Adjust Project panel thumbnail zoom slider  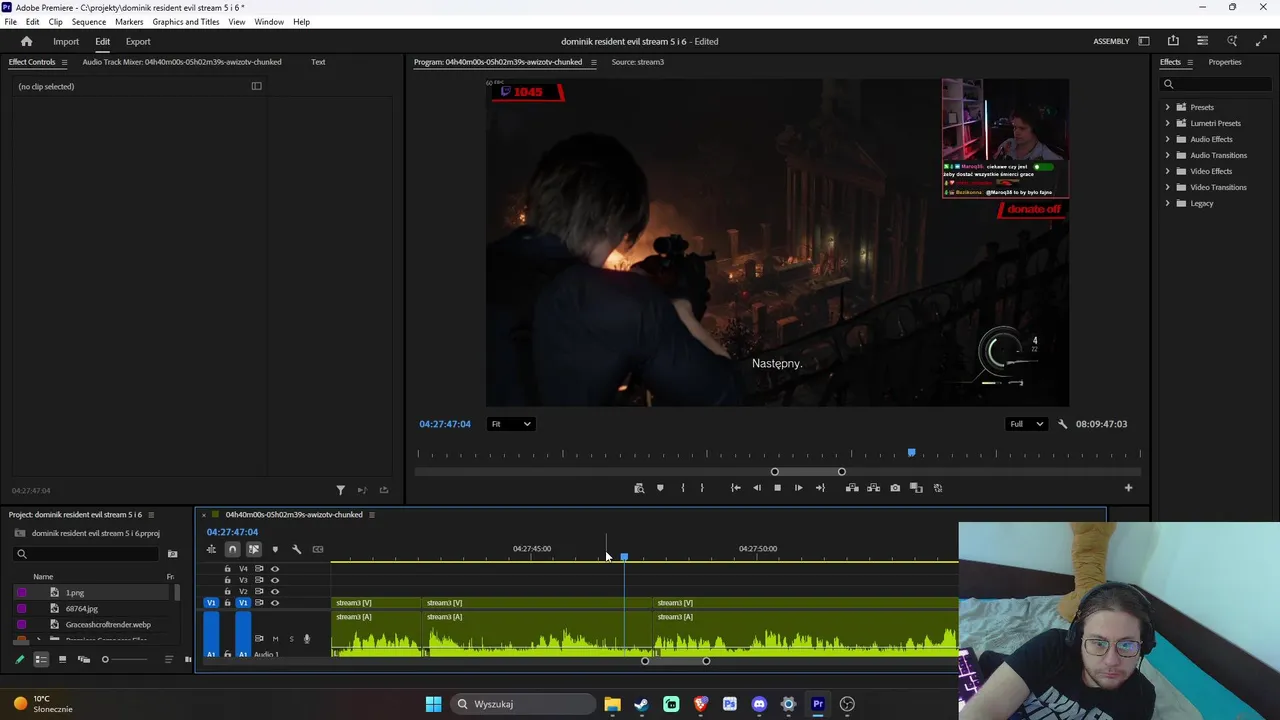[x=125, y=659]
